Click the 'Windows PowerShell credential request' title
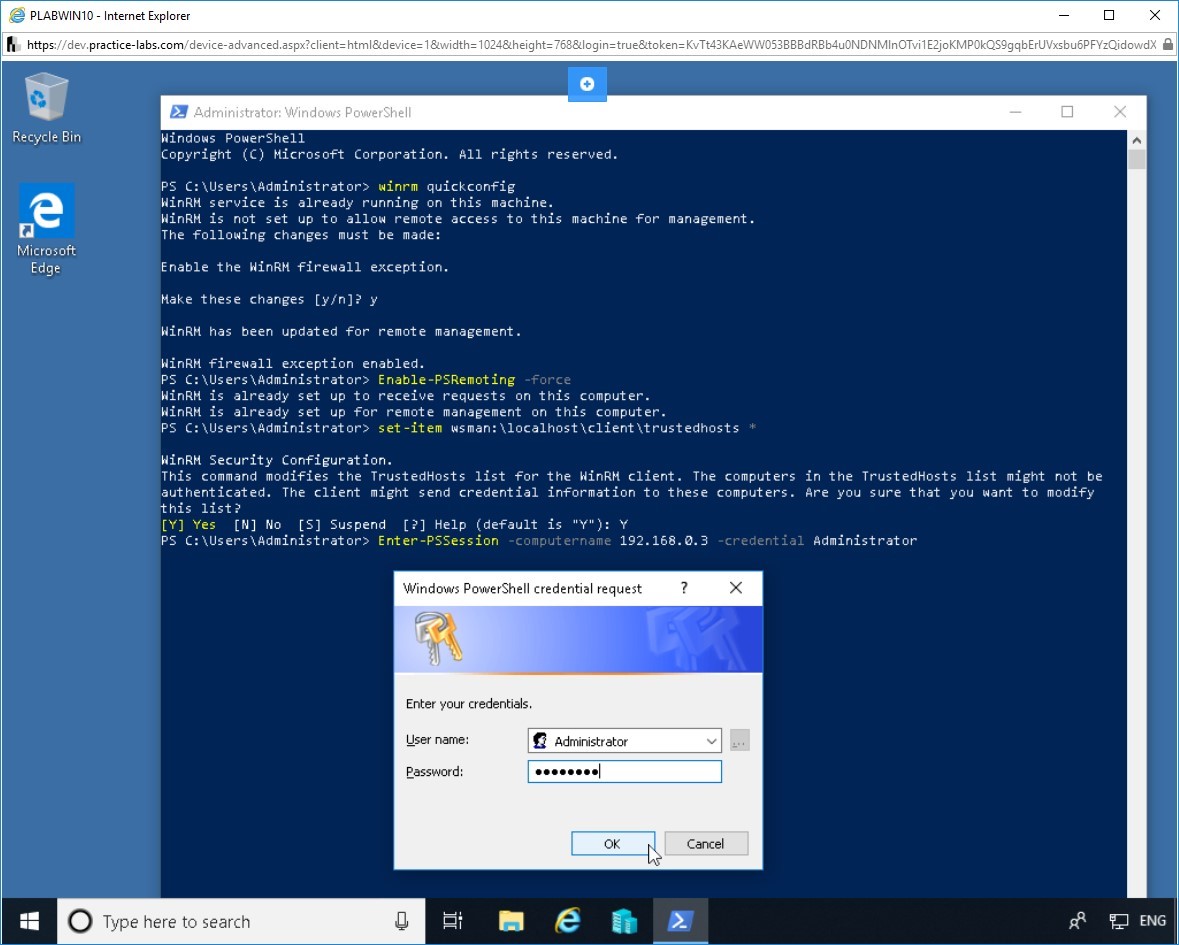Viewport: 1179px width, 945px height. tap(523, 589)
